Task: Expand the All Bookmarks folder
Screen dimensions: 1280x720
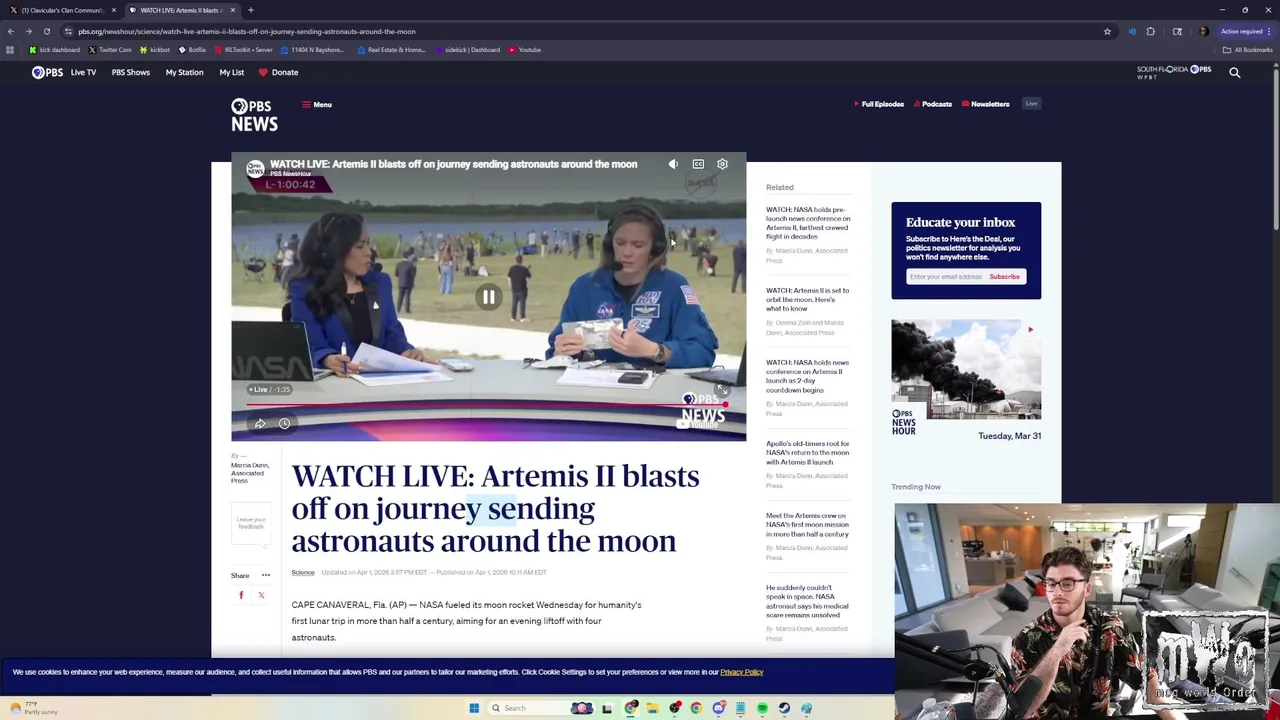Action: pos(1247,50)
